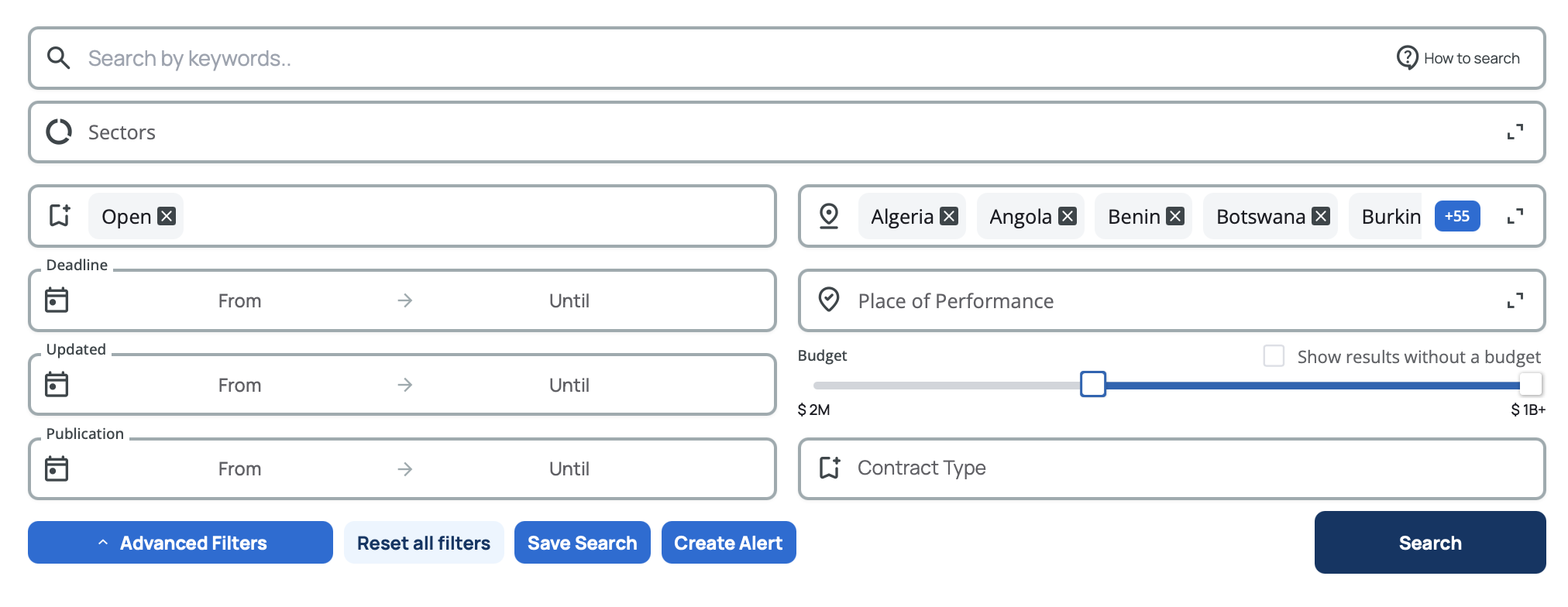The width and height of the screenshot is (1568, 607).
Task: Click the Create Alert button
Action: [728, 543]
